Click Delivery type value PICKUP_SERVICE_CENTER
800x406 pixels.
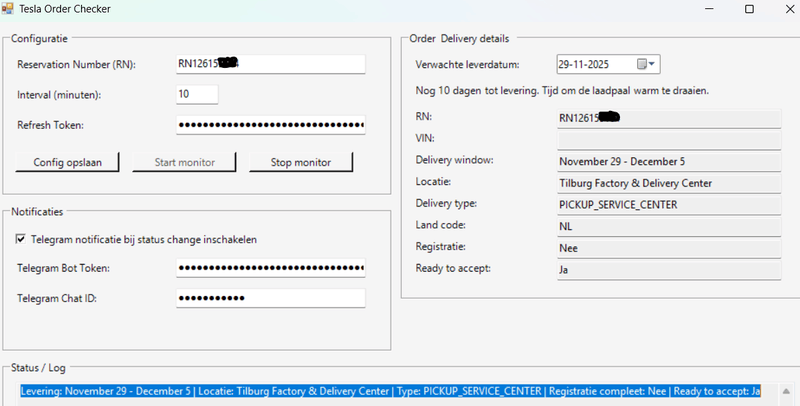[669, 205]
